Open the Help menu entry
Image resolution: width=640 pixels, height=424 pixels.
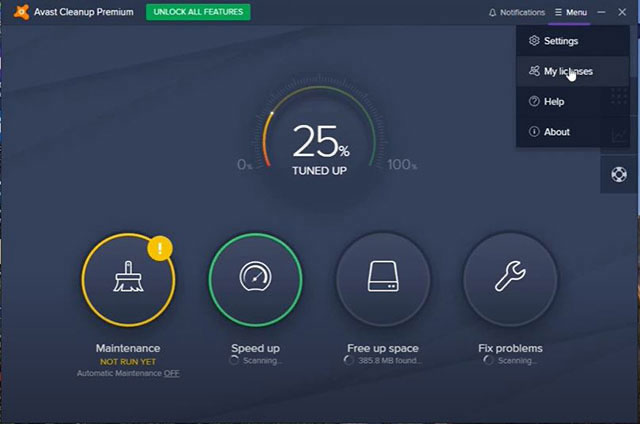(573, 101)
